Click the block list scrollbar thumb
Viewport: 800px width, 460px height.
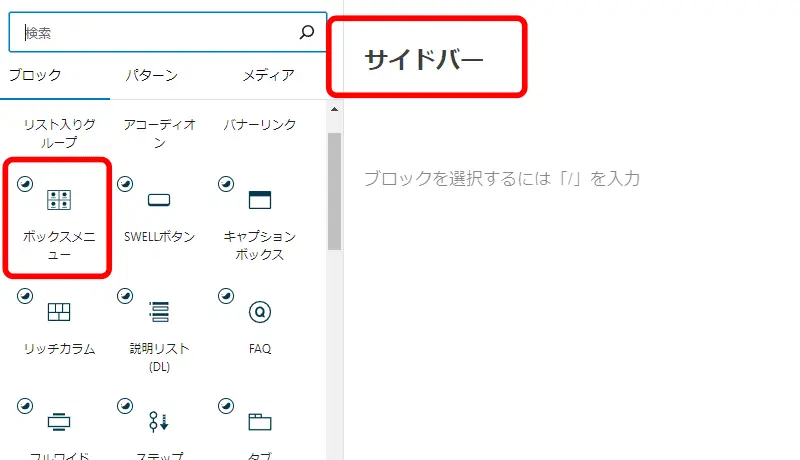coord(334,191)
